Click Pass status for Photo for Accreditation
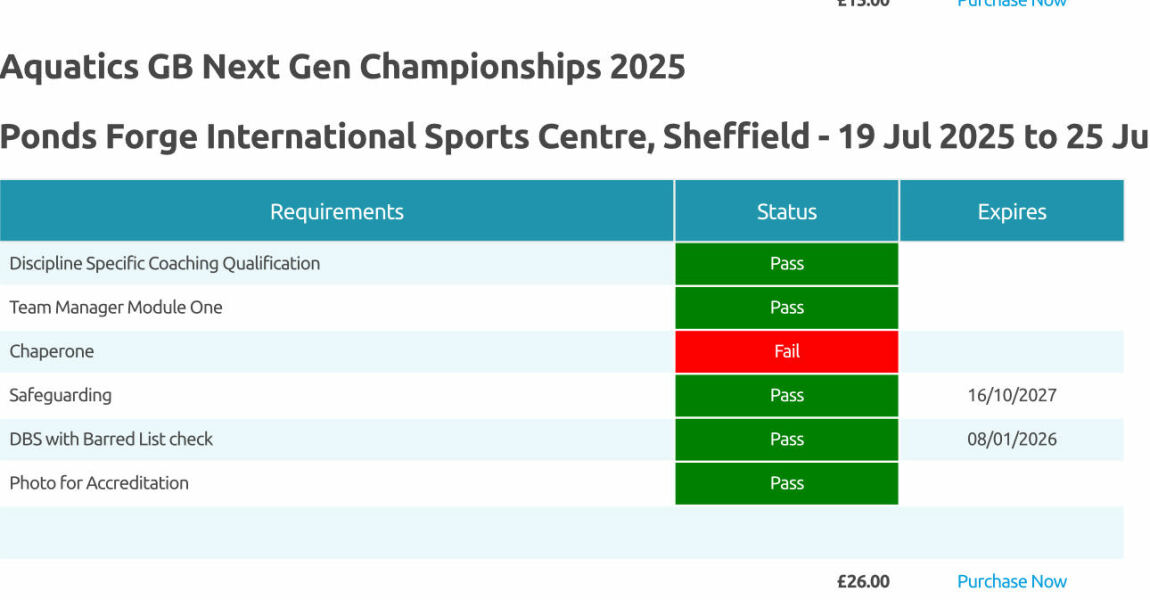1150x600 pixels. (x=786, y=483)
